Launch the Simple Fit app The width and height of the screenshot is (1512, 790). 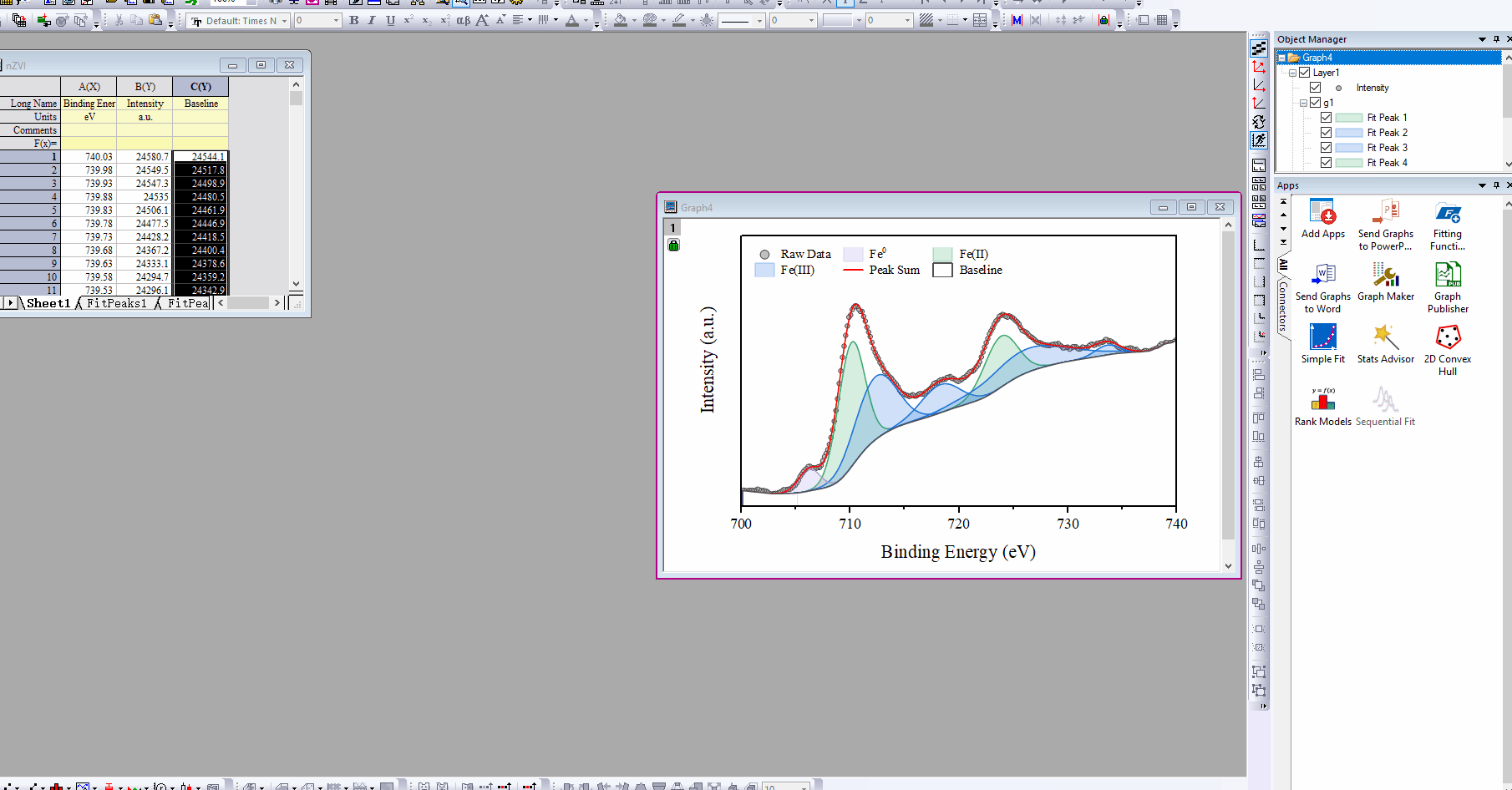point(1322,338)
